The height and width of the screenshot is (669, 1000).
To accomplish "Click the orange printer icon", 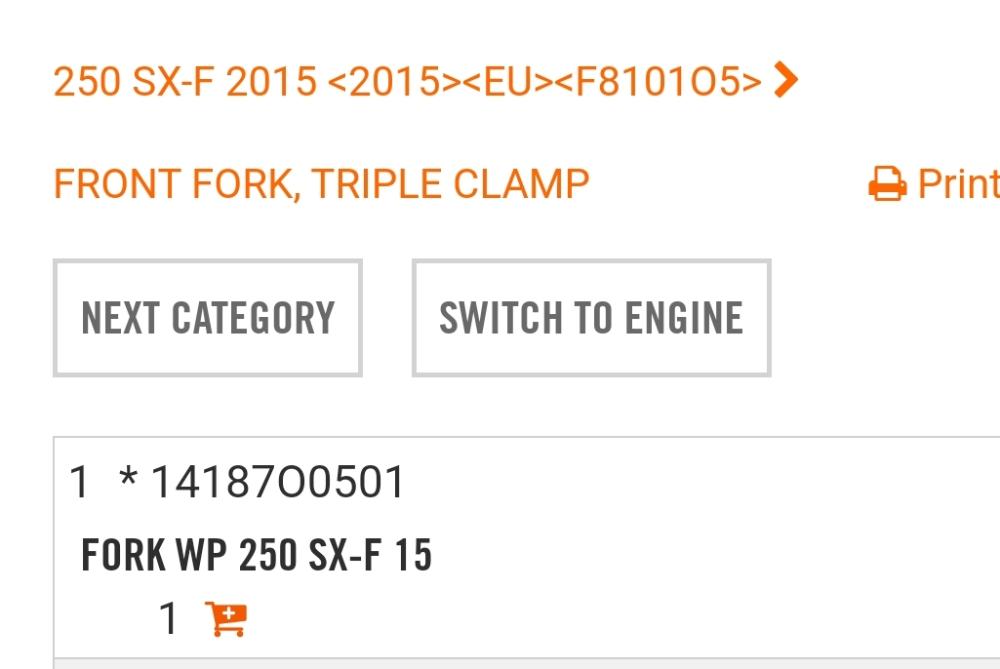I will (887, 185).
